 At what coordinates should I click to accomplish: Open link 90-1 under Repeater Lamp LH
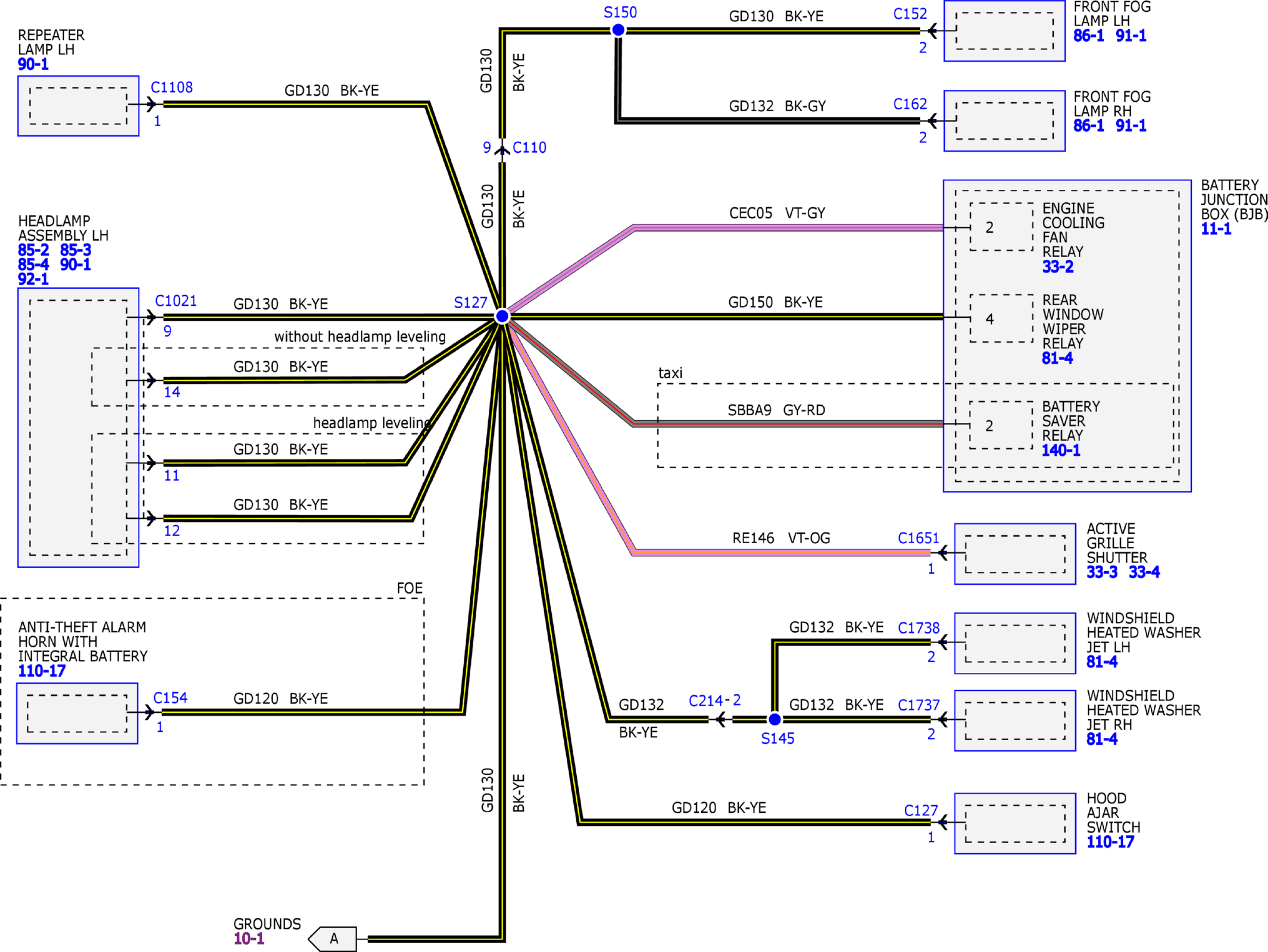click(x=33, y=64)
